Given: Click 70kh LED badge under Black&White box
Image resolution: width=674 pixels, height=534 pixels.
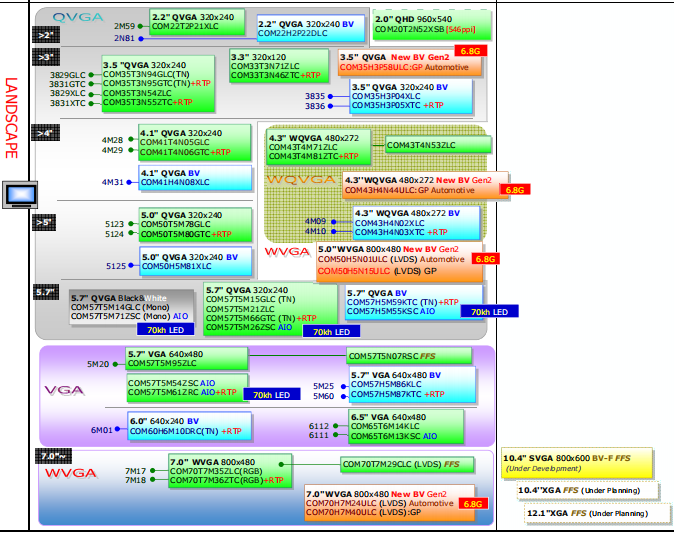Looking at the screenshot, I should point(165,330).
